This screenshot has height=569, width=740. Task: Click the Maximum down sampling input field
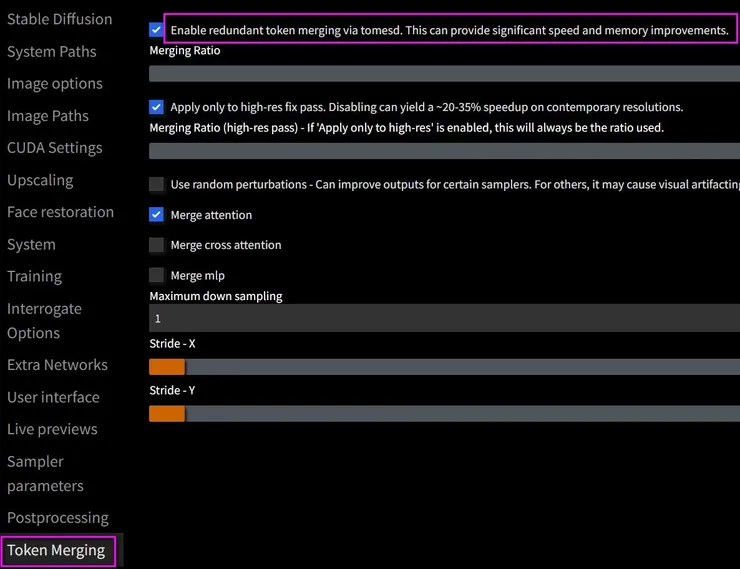444,319
